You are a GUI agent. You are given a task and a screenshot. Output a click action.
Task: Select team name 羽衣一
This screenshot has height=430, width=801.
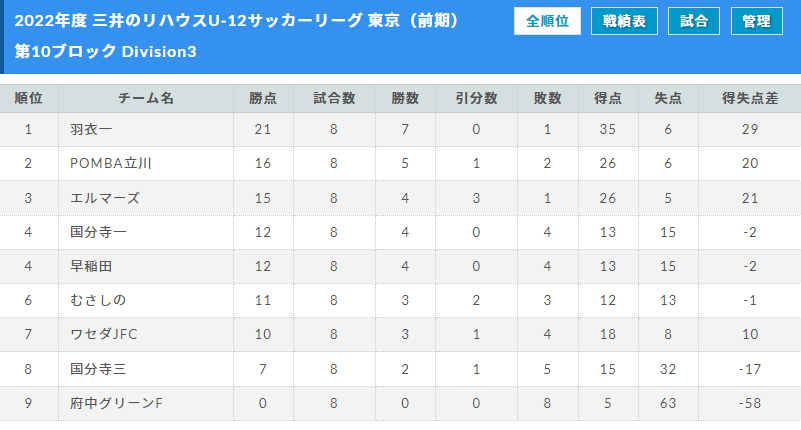[x=91, y=129]
